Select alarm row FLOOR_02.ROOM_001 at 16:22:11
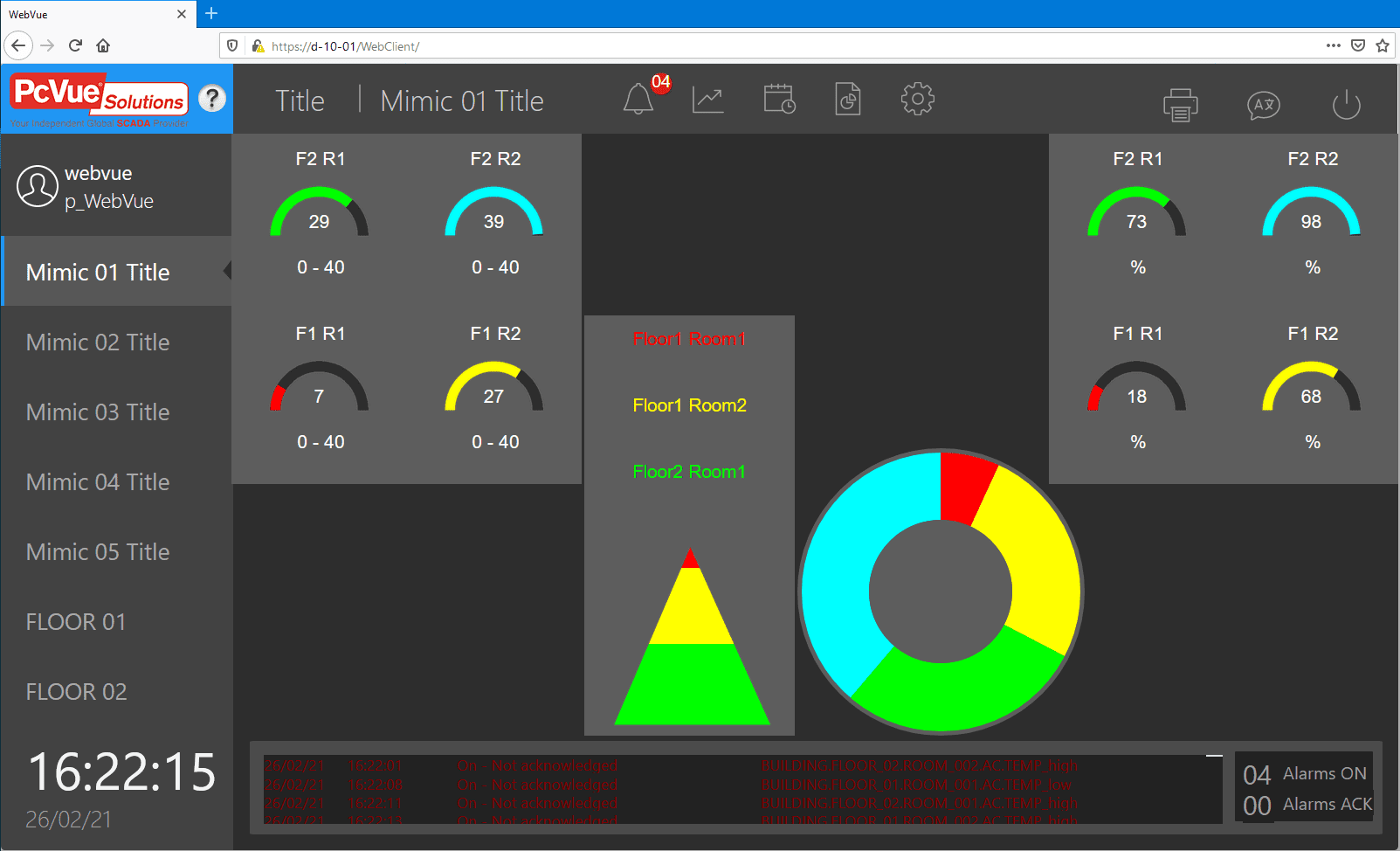Viewport: 1400px width, 851px height. pos(742,803)
